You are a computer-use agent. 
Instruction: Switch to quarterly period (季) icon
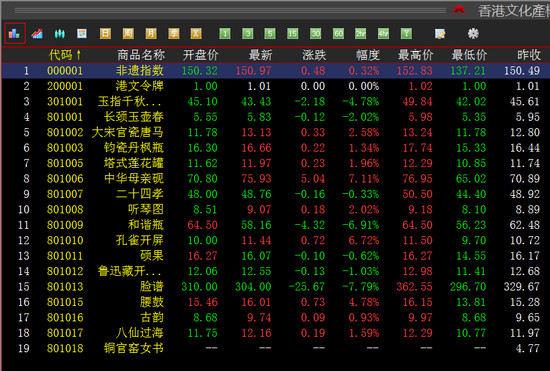click(174, 33)
